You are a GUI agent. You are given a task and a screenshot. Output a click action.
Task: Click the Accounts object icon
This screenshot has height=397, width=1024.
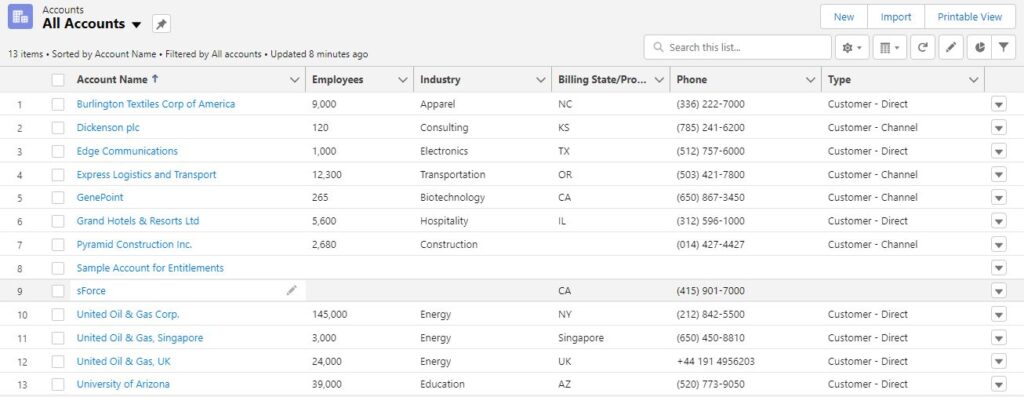point(20,17)
